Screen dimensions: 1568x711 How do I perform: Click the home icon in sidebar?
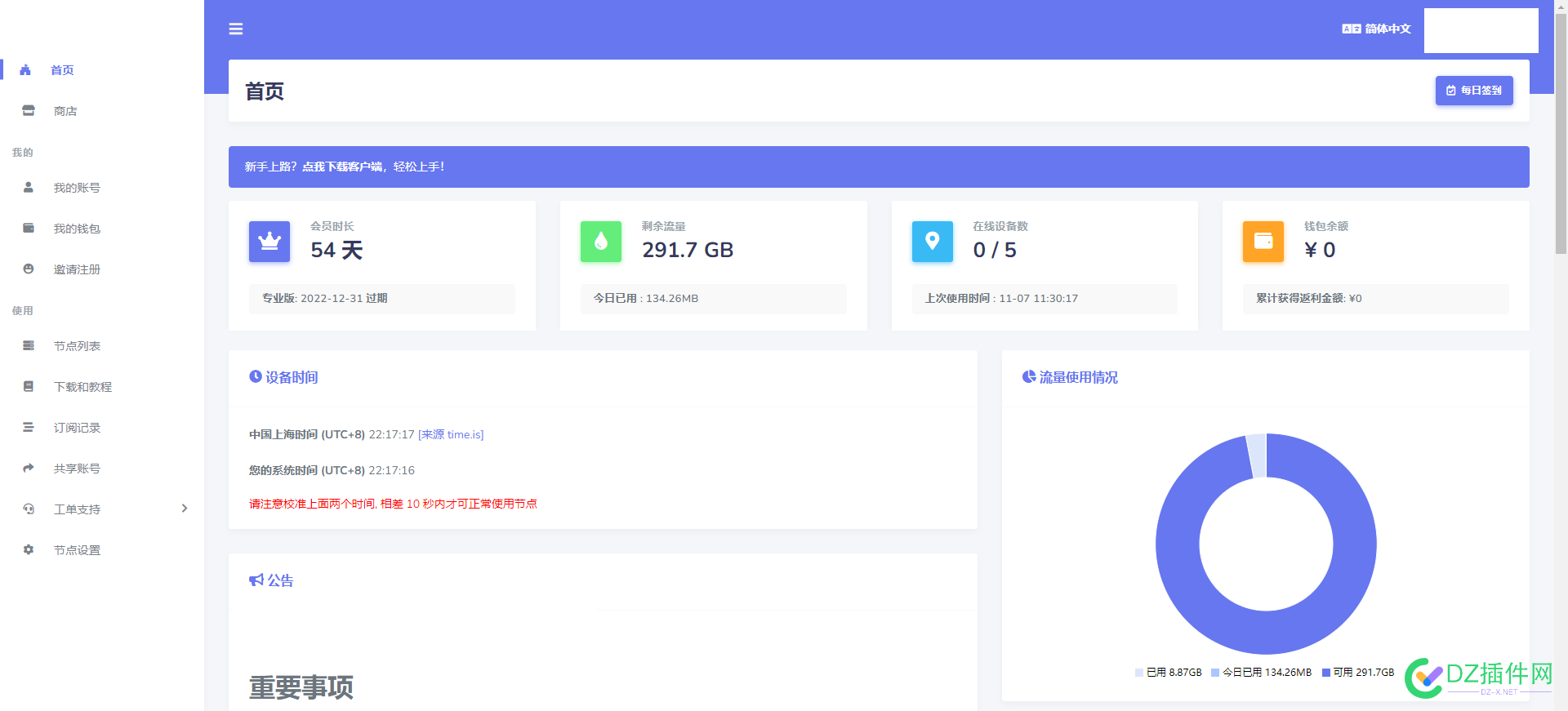coord(25,70)
